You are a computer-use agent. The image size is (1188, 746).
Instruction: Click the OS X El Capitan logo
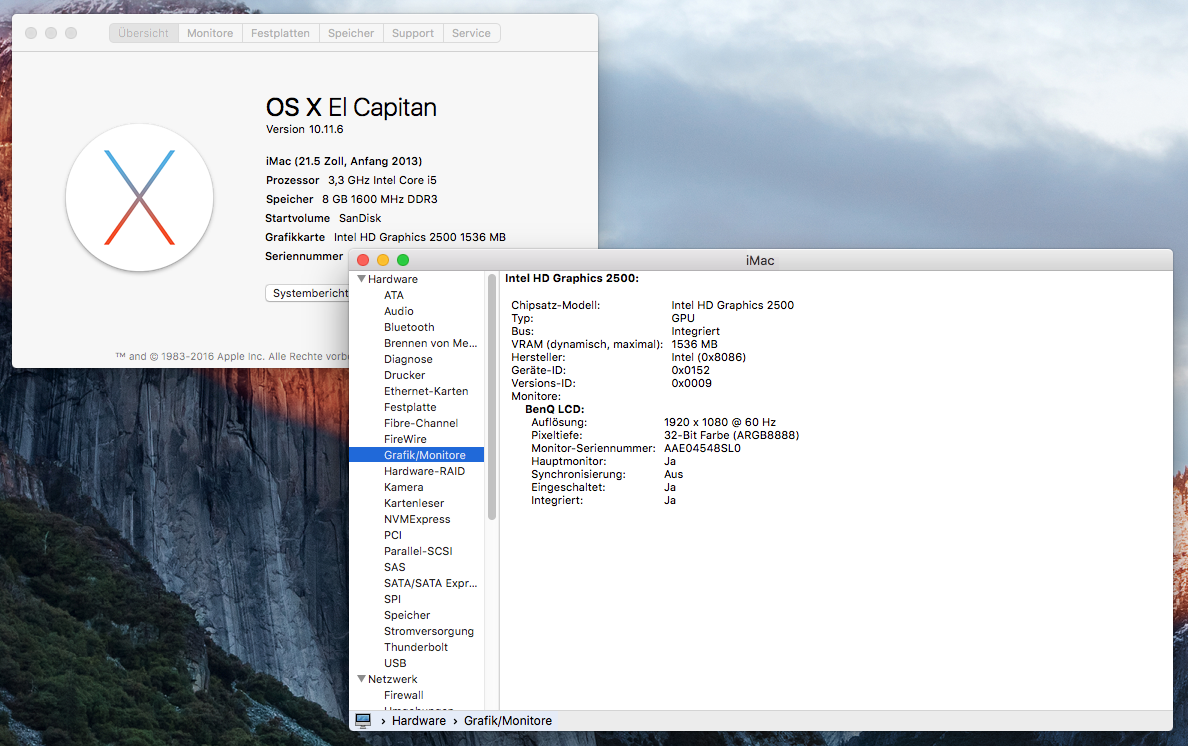[139, 198]
